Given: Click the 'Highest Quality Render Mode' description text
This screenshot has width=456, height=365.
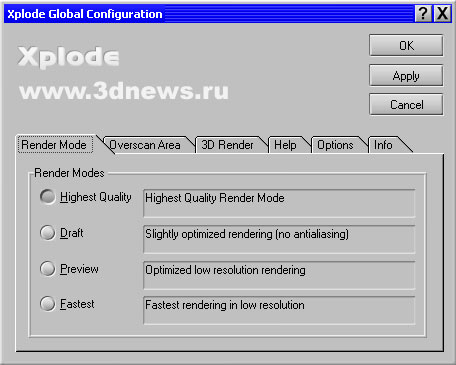Looking at the screenshot, I should (x=215, y=198).
